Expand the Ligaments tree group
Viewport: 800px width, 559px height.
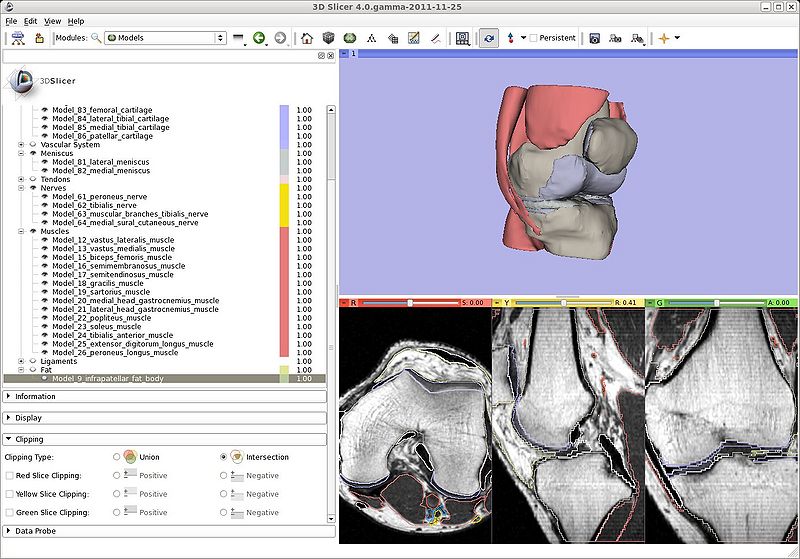(x=21, y=361)
